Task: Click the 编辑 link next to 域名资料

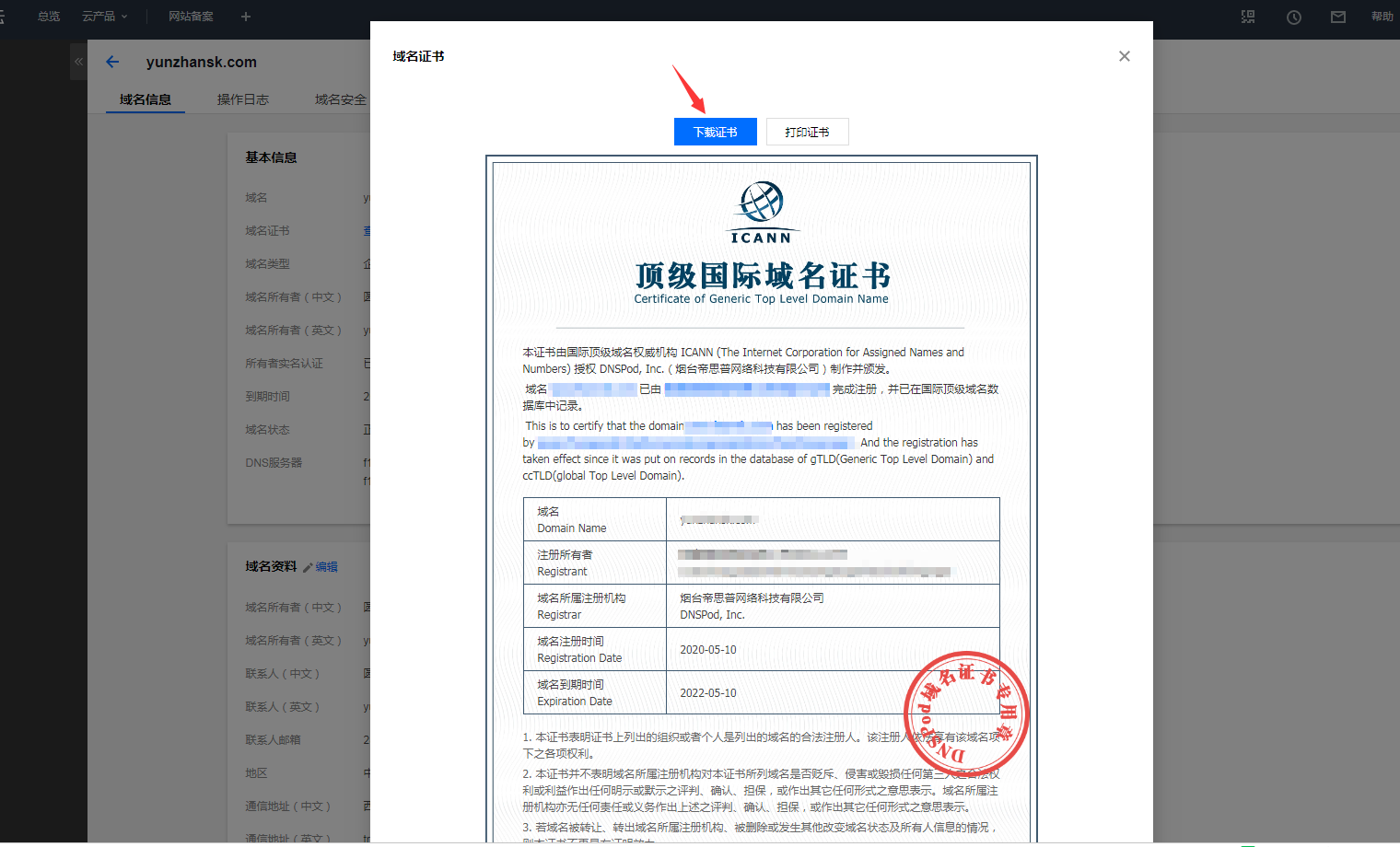Action: (327, 567)
